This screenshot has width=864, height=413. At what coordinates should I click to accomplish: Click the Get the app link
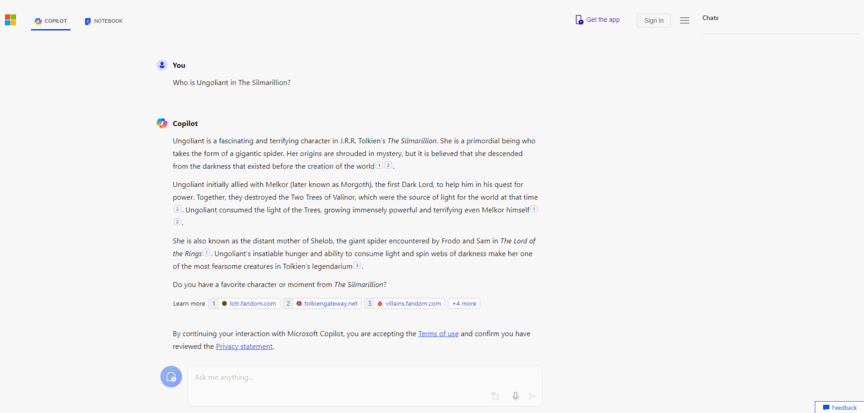pyautogui.click(x=597, y=20)
